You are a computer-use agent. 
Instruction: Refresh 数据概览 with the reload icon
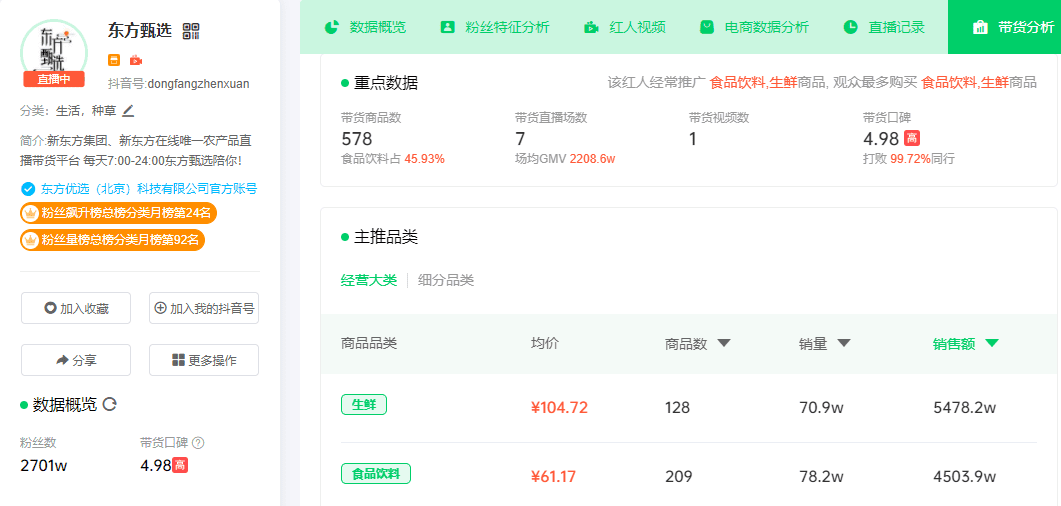click(110, 404)
